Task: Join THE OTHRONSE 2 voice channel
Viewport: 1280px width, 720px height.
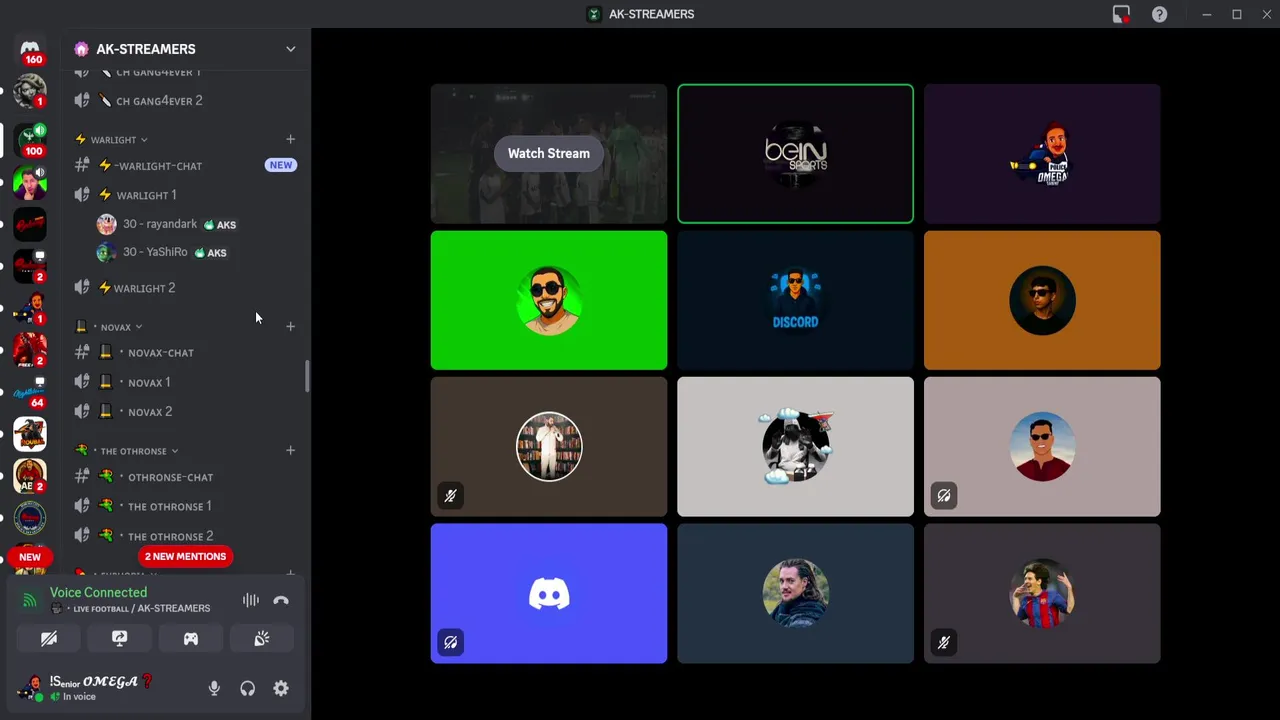Action: [x=185, y=536]
